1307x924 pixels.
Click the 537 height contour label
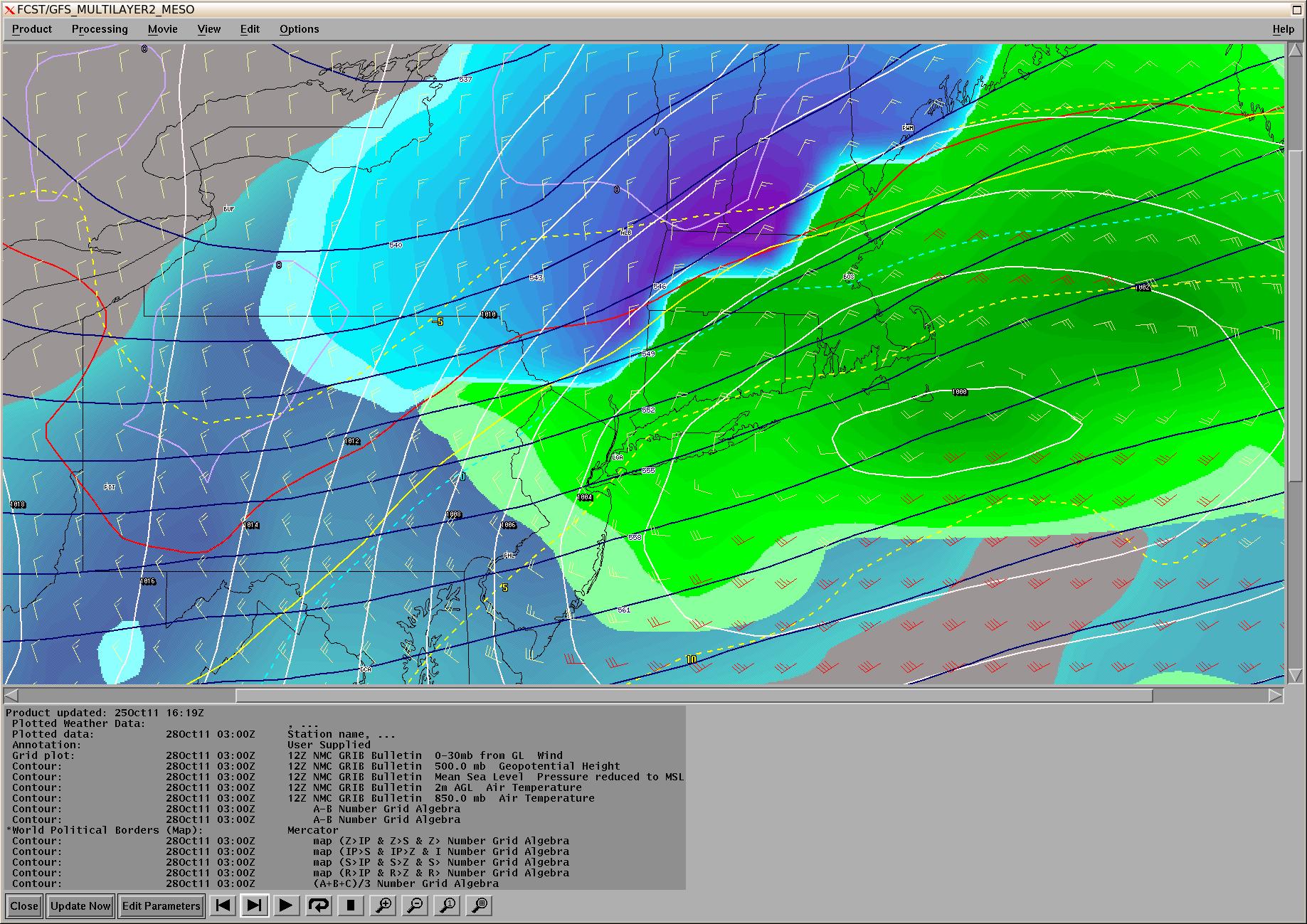[x=465, y=79]
